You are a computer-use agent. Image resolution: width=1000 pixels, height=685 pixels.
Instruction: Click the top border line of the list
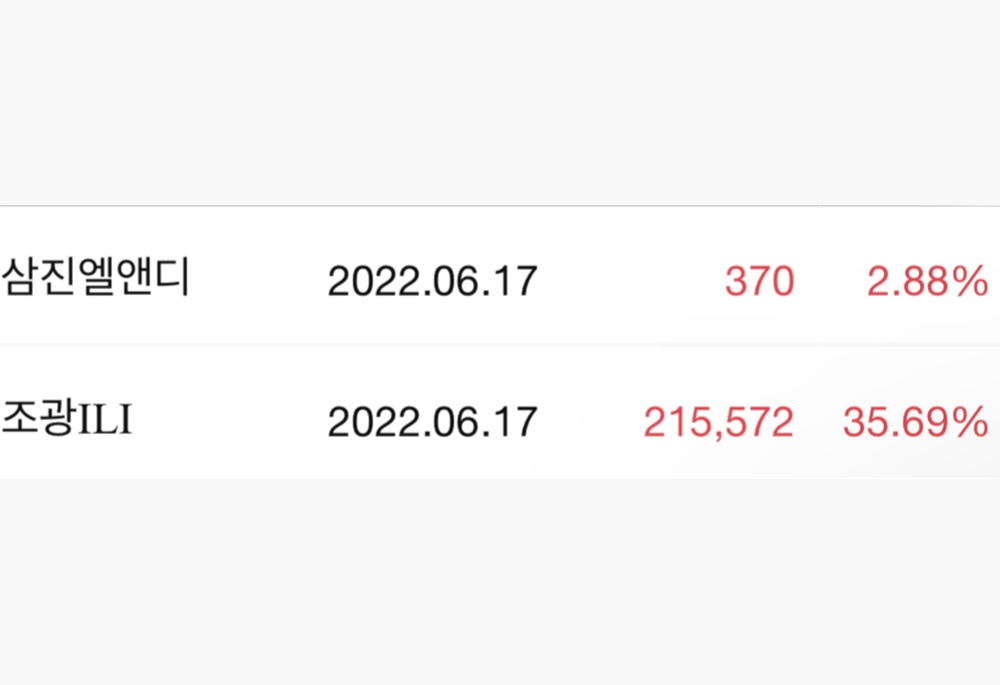[500, 207]
